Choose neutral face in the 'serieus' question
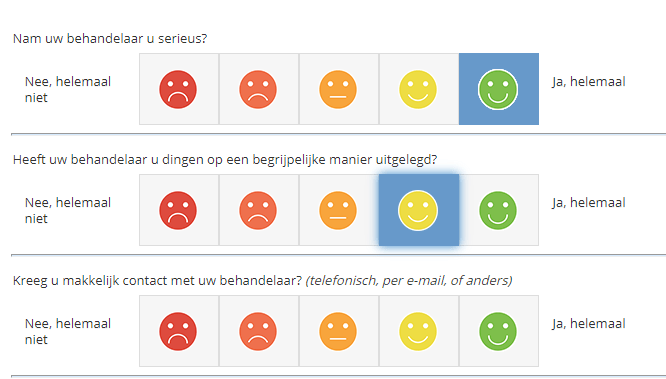Viewport: 666px width, 379px height. pos(339,89)
